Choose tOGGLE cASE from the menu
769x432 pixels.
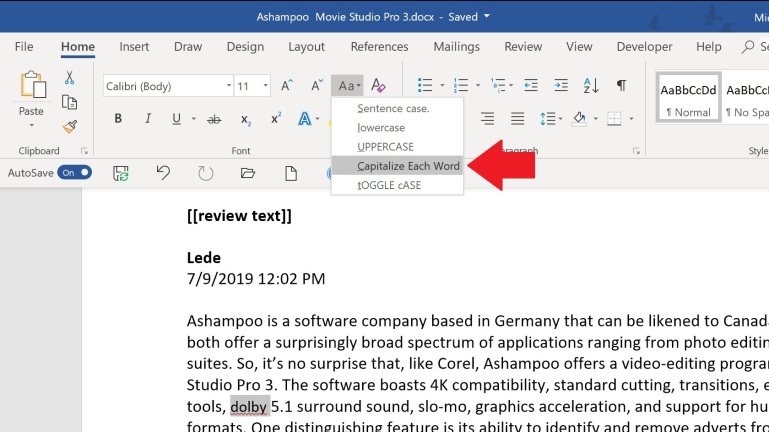[x=397, y=185]
